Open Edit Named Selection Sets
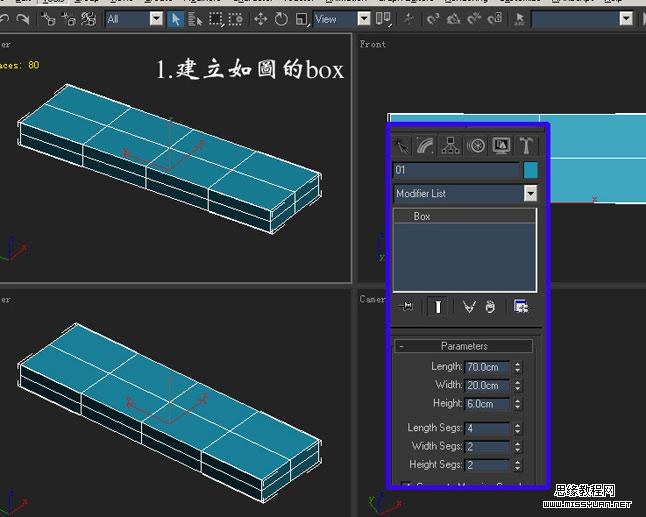Image resolution: width=646 pixels, height=517 pixels. click(x=520, y=19)
